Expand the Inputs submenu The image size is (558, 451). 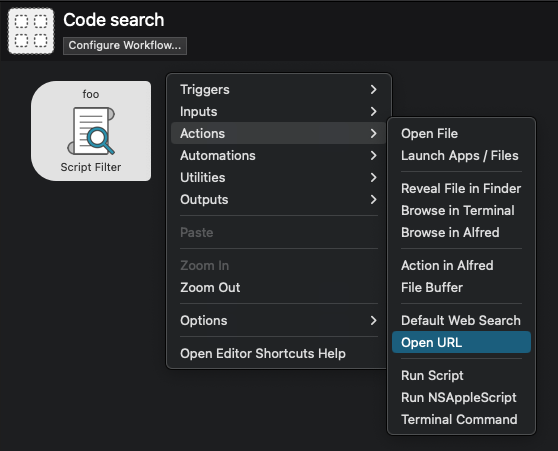click(x=278, y=111)
